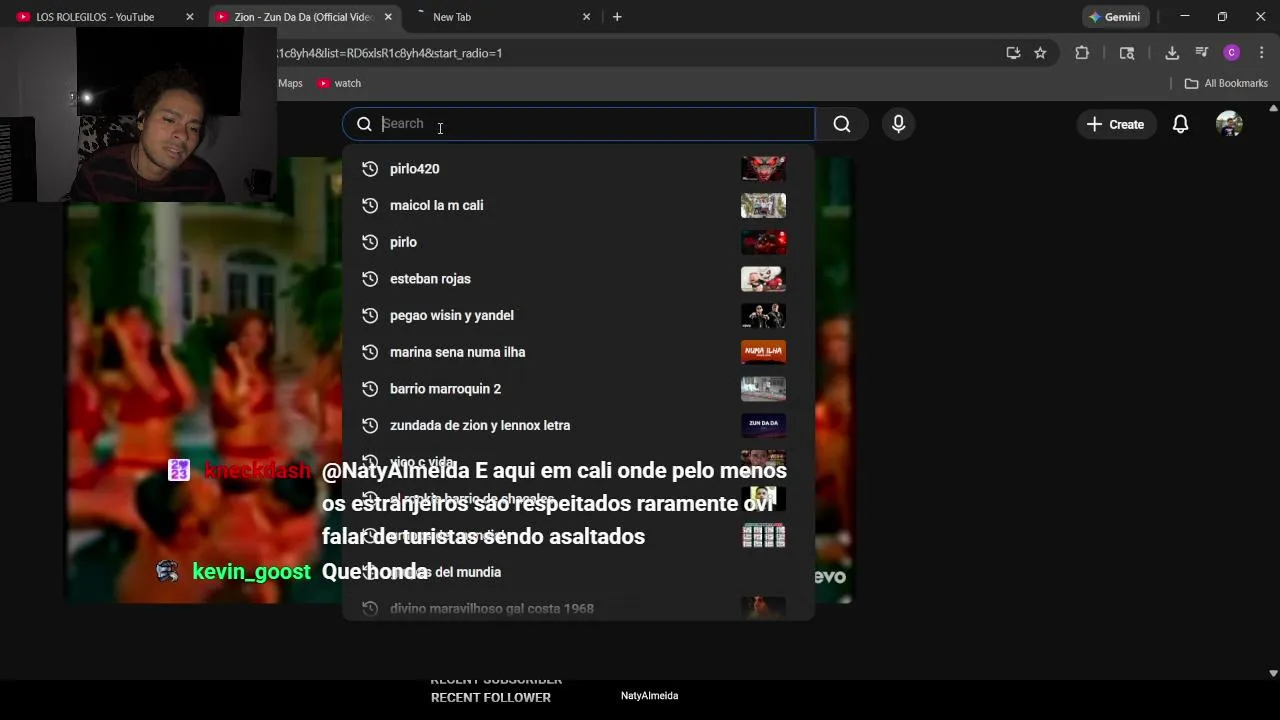This screenshot has width=1280, height=720.
Task: Open the All Bookmarks folder
Action: 1226,83
